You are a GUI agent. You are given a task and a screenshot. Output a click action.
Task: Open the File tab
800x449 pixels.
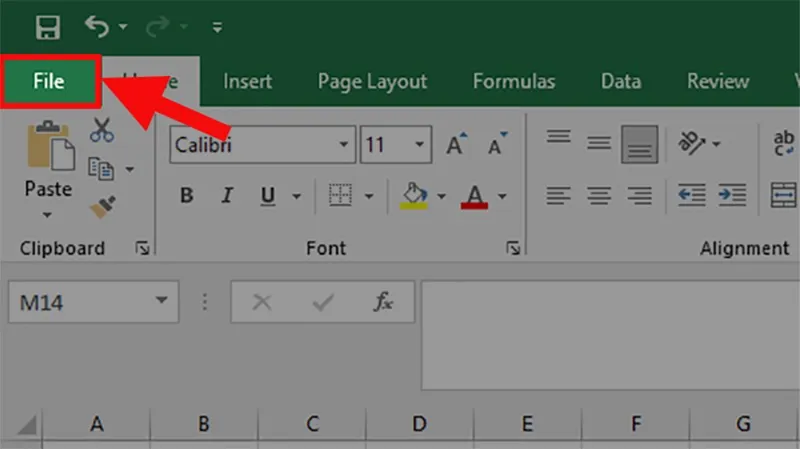pos(49,81)
